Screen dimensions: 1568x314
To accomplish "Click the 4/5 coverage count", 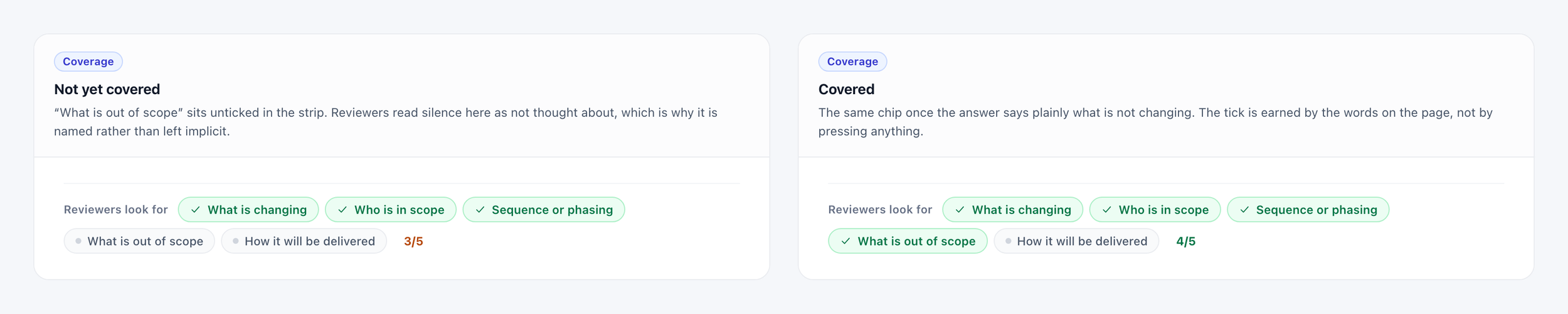I will pos(1185,241).
